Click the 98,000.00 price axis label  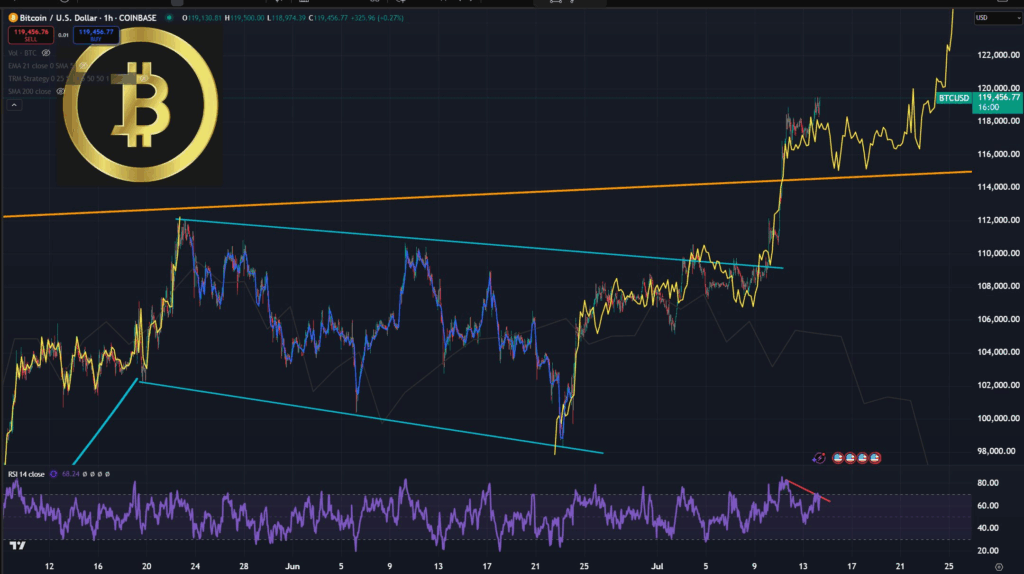point(996,451)
